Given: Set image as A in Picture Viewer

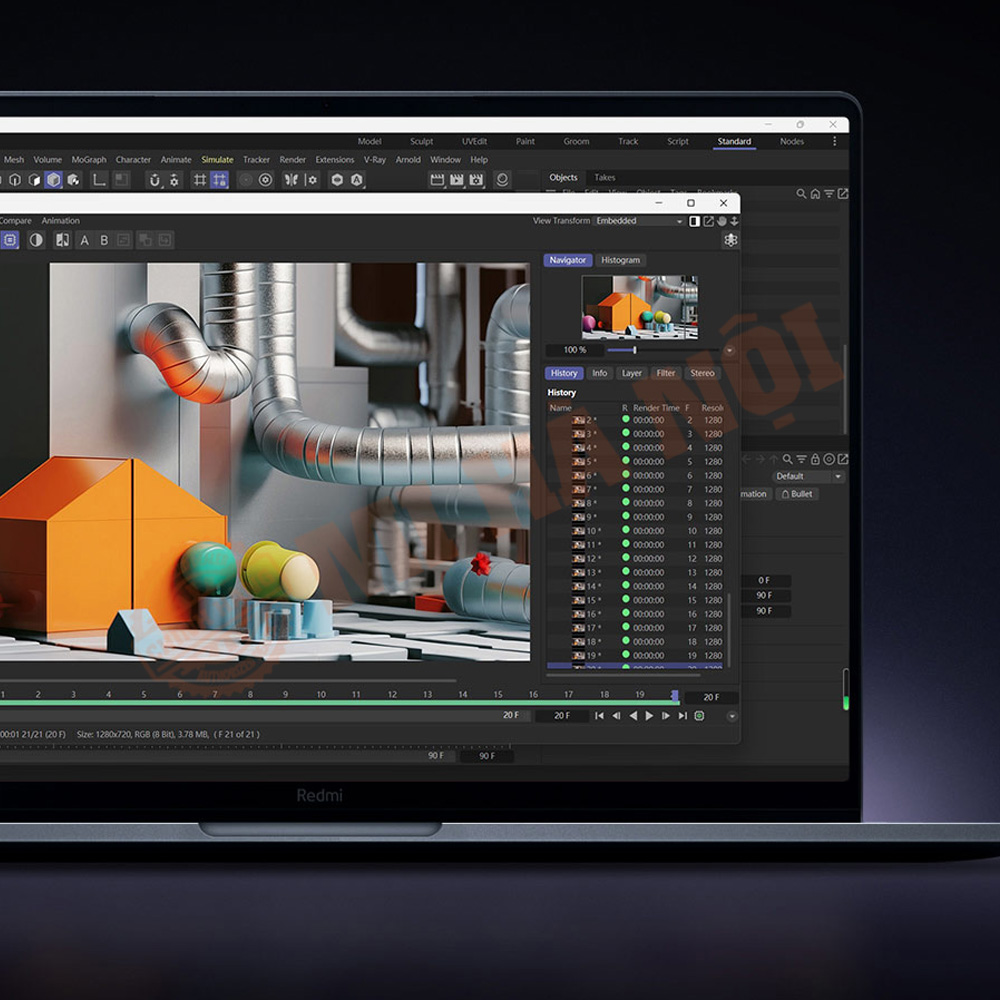Looking at the screenshot, I should click(x=84, y=240).
